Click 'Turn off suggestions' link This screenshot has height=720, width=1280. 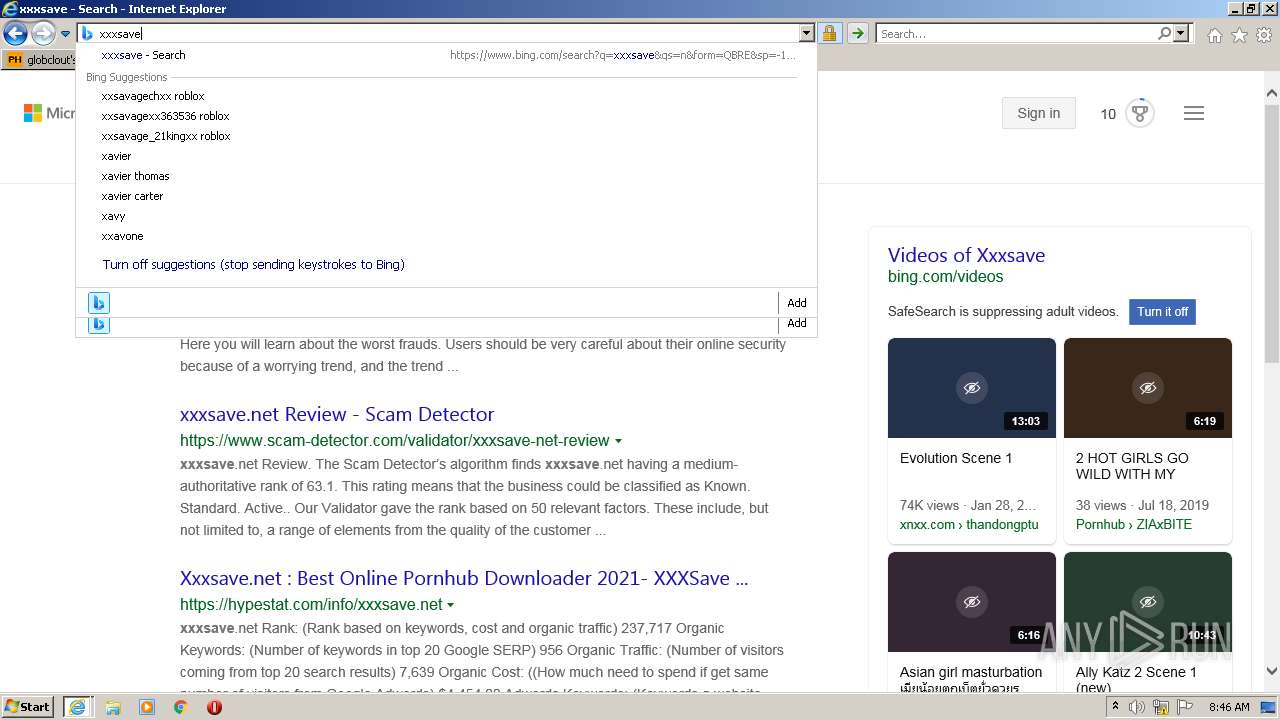pyautogui.click(x=253, y=265)
